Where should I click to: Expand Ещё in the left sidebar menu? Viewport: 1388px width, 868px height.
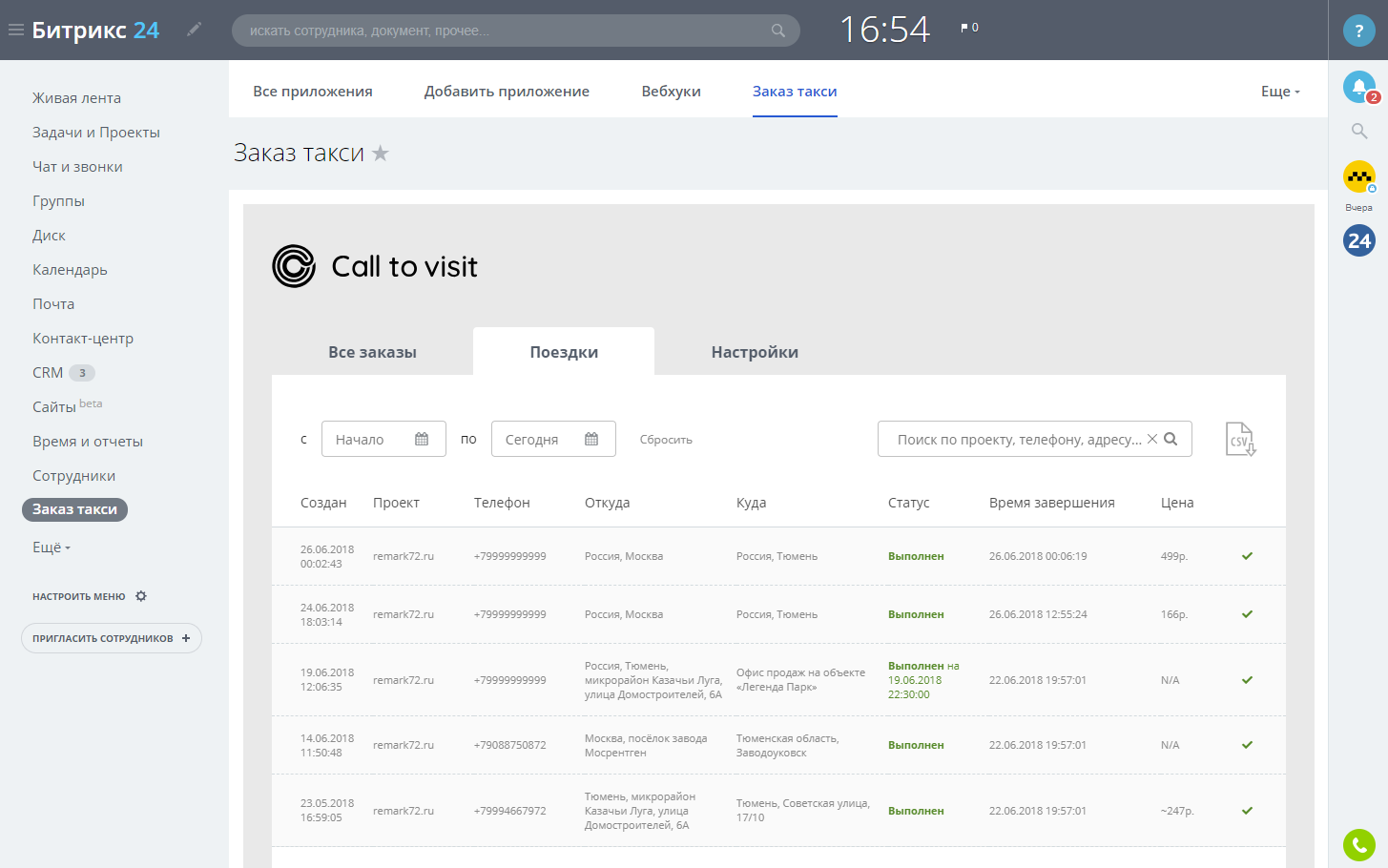tap(52, 548)
